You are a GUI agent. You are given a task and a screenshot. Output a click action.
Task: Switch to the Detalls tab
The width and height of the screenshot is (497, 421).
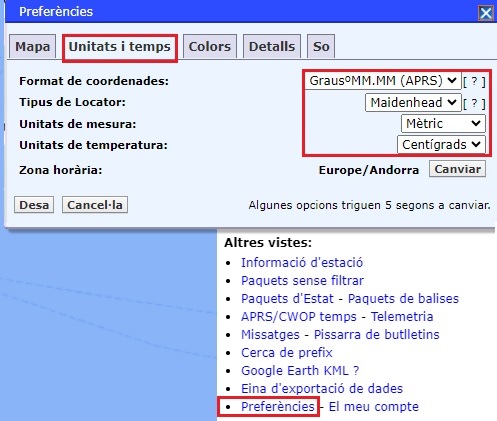tap(272, 46)
